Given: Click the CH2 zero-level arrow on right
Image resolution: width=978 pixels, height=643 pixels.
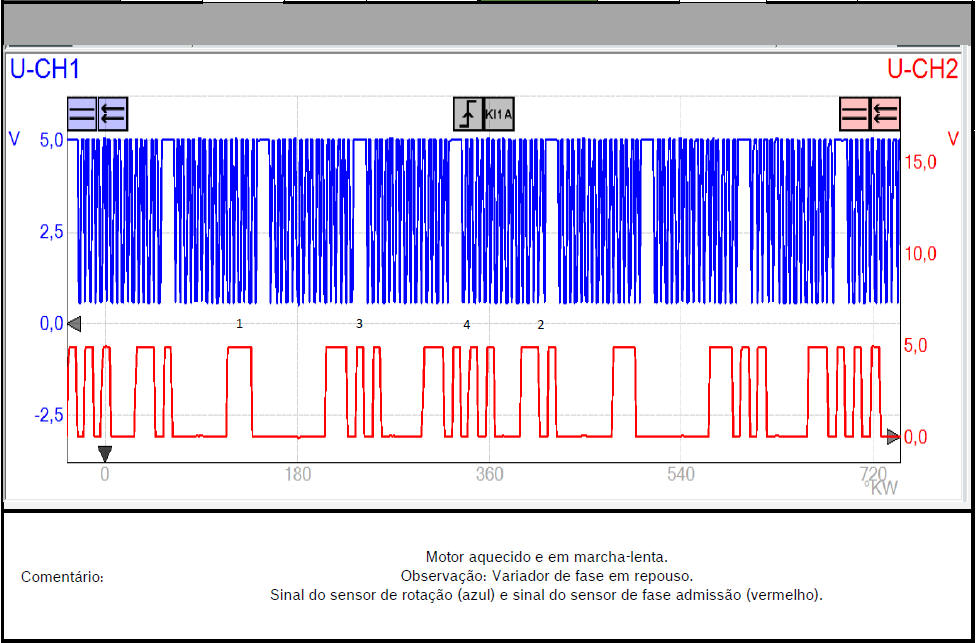Looking at the screenshot, I should click(893, 436).
